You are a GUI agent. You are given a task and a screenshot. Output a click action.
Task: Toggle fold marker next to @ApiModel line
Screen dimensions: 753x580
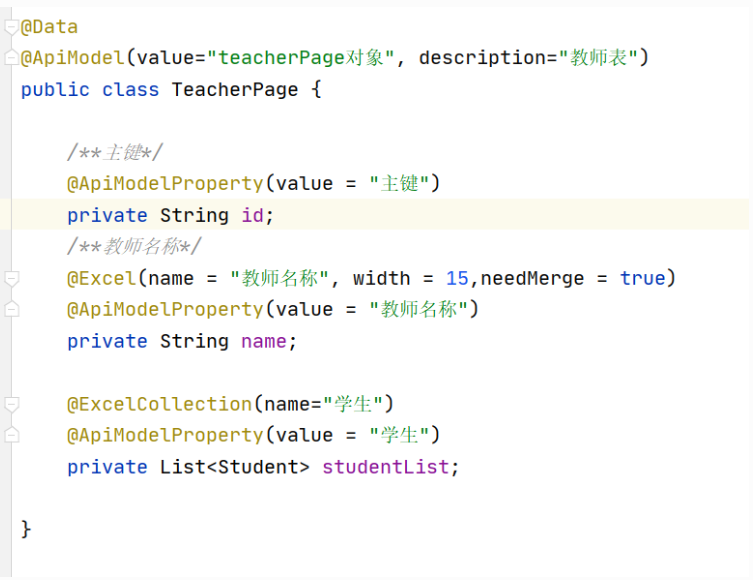pos(11,58)
